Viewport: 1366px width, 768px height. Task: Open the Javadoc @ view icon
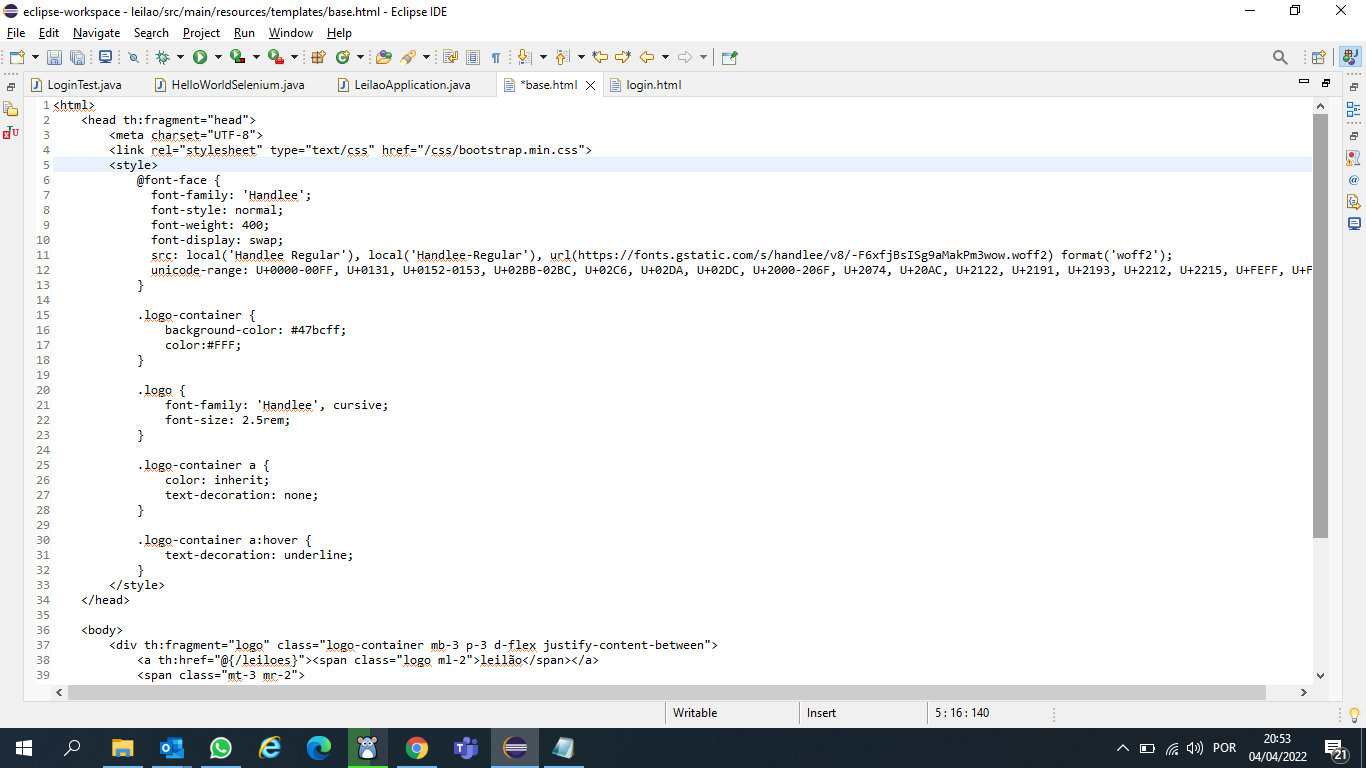click(1354, 180)
